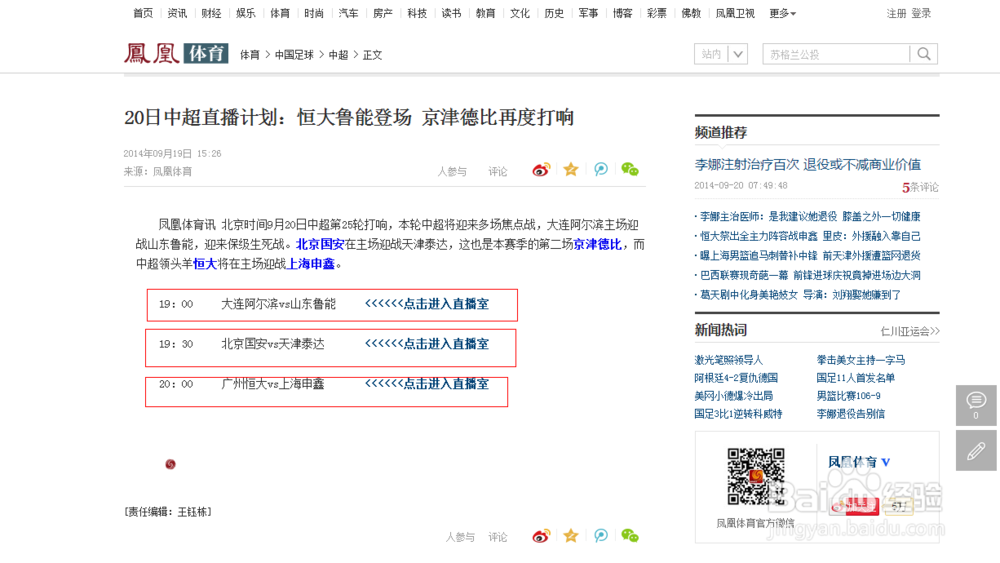Click hot word 男篮比赛106-9

(848, 396)
